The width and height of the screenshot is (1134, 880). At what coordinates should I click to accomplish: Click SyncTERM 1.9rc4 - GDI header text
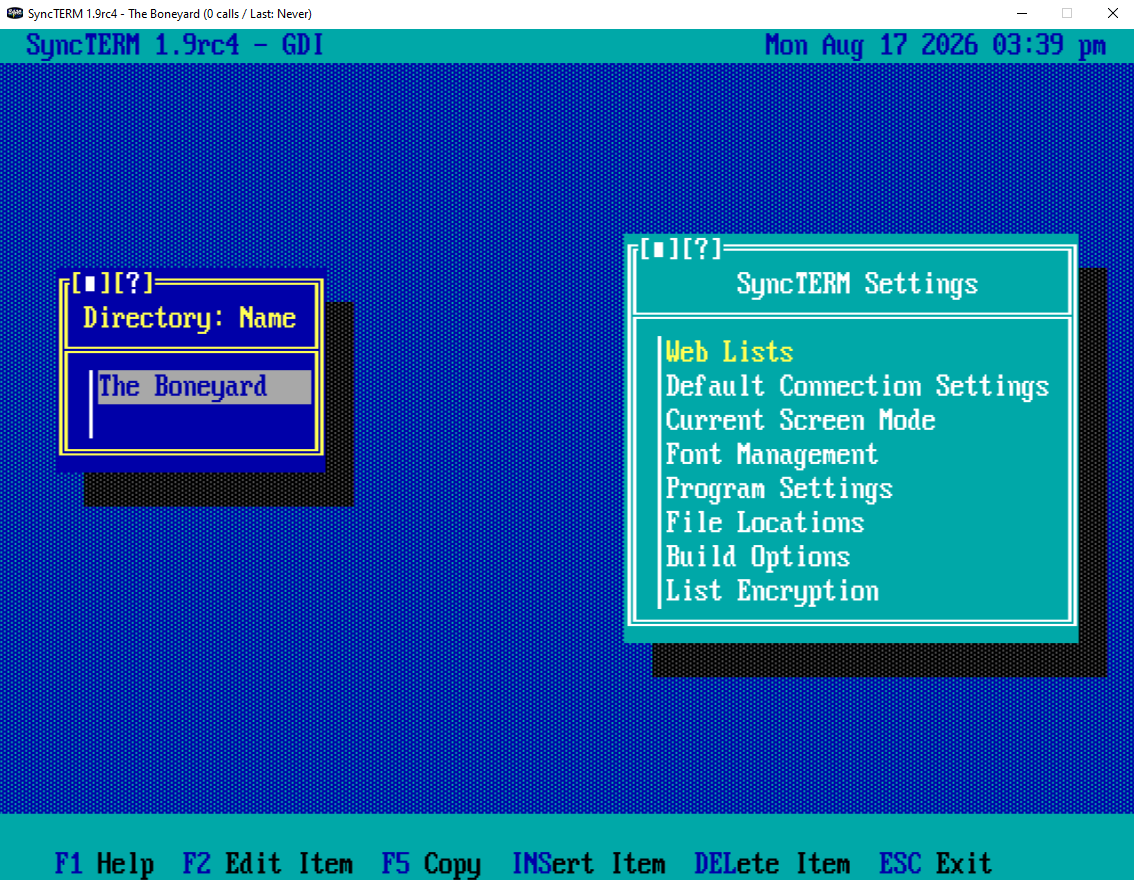tap(174, 46)
